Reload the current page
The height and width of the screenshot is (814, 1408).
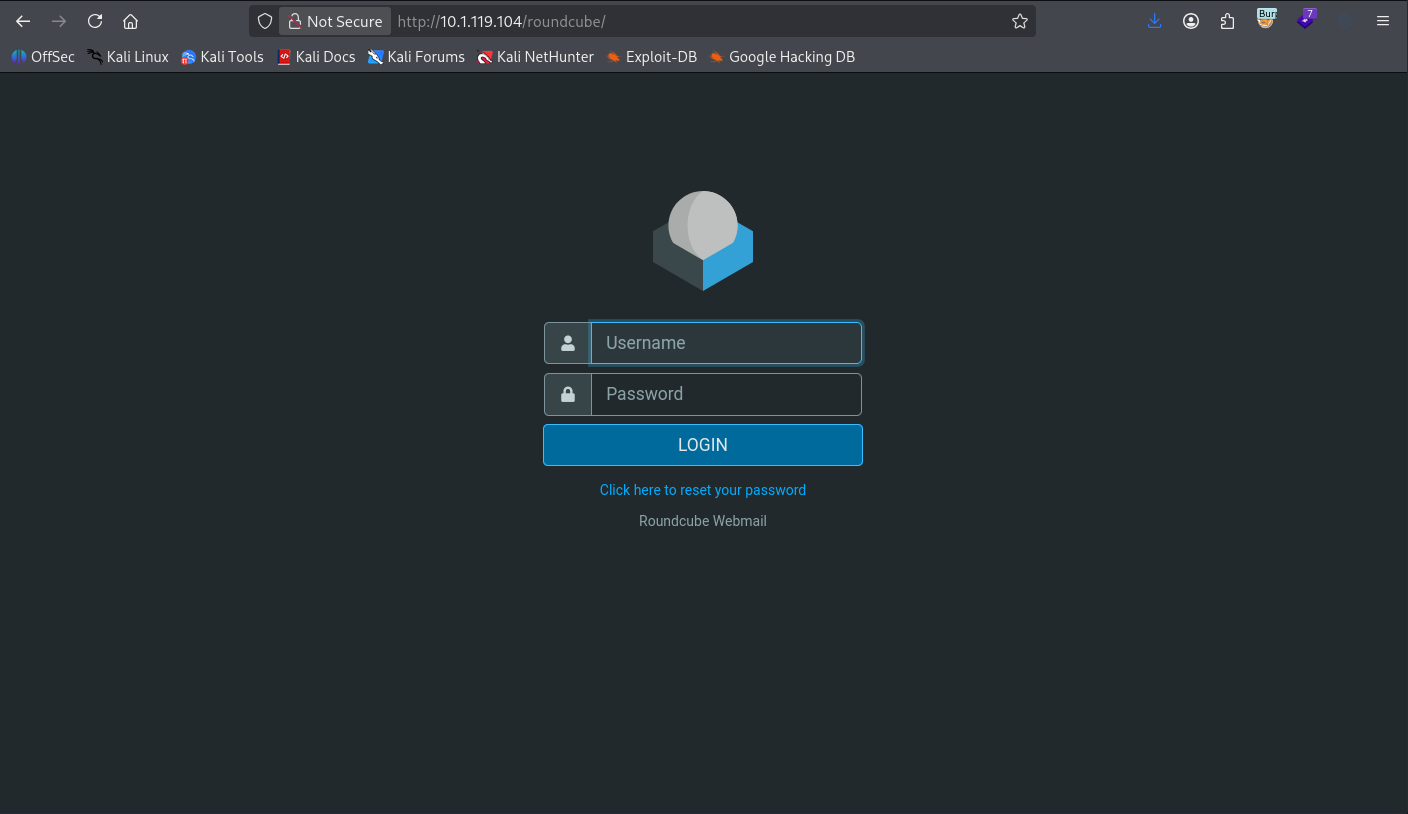[x=95, y=21]
